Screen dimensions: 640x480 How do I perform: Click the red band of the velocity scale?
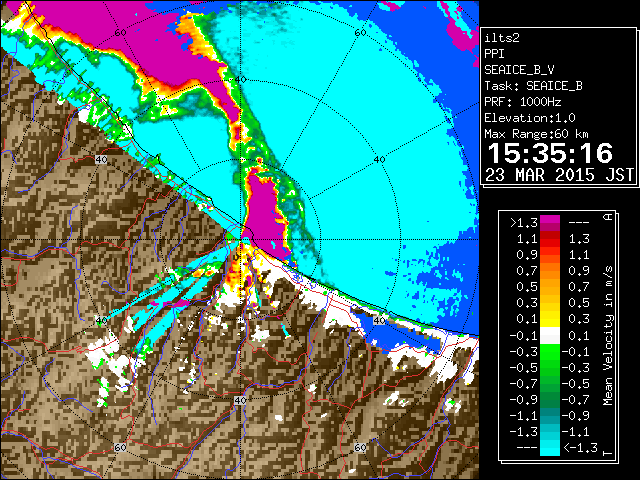tap(550, 243)
